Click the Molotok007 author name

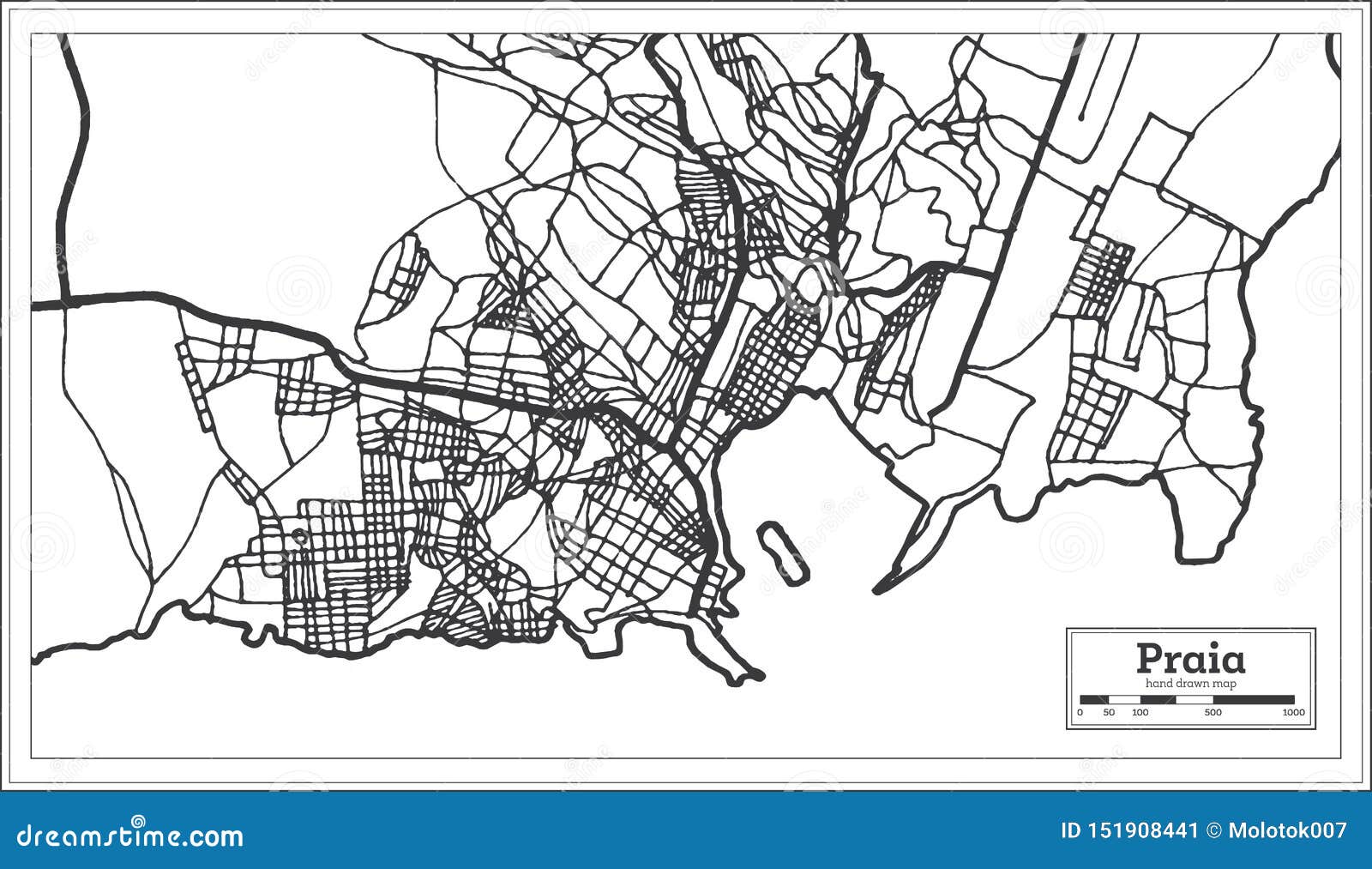tap(1286, 830)
